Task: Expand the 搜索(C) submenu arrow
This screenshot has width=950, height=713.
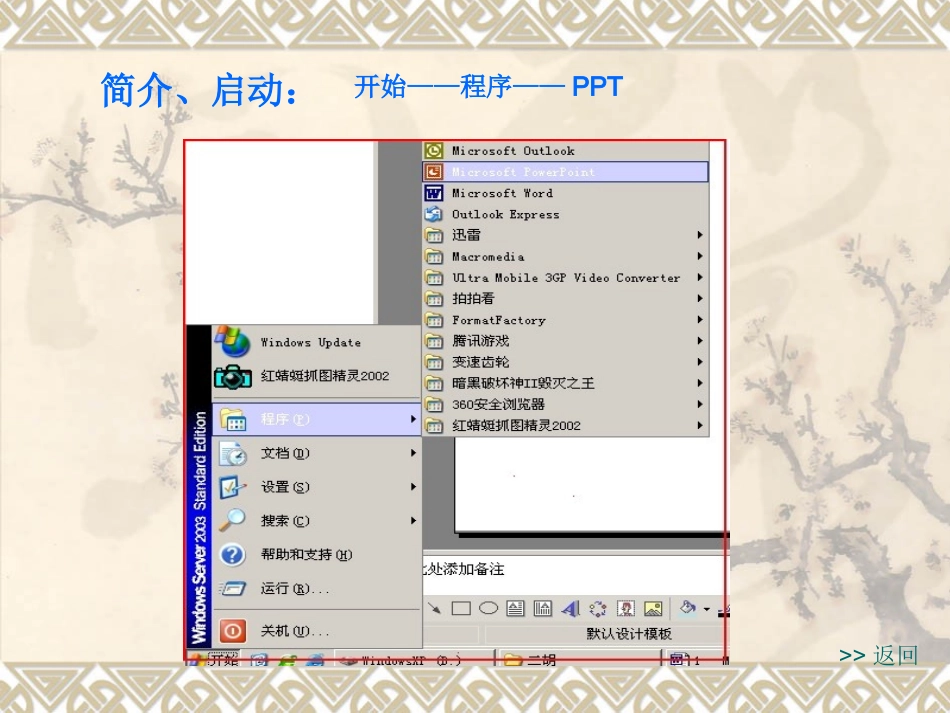Action: 413,521
